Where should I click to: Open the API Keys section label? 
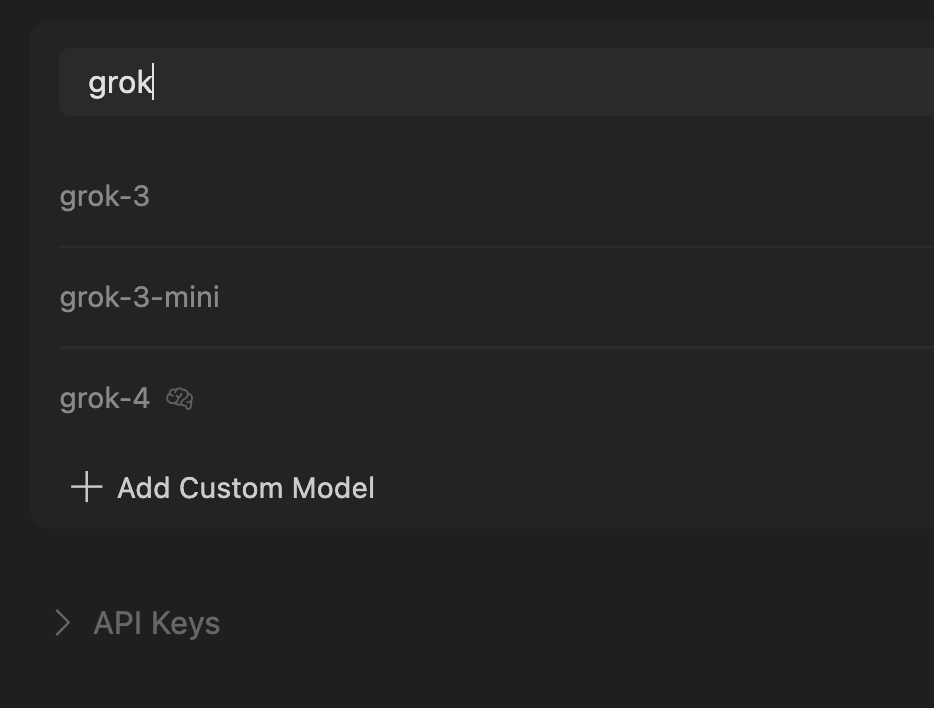[156, 623]
